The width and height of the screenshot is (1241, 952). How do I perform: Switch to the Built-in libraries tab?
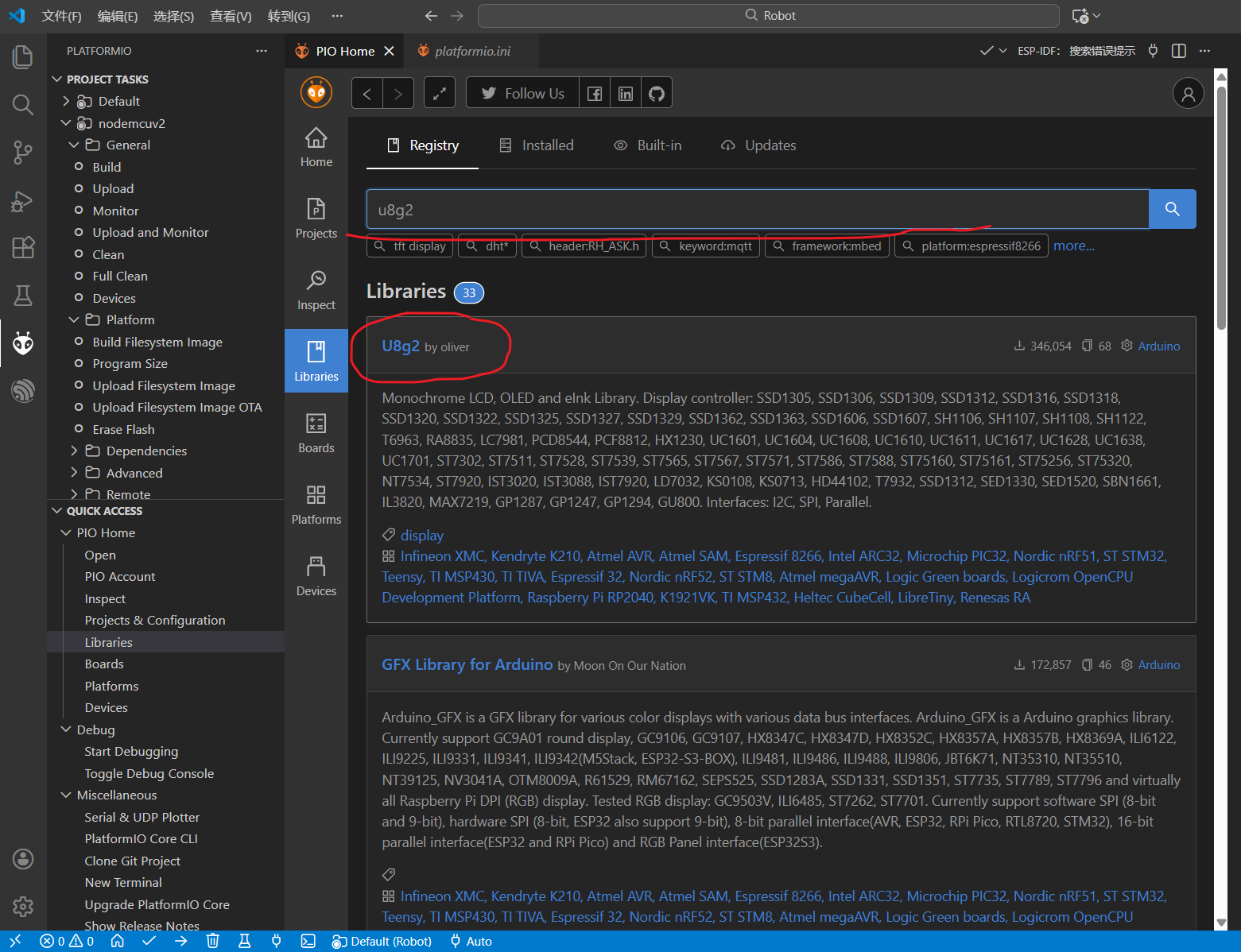[x=648, y=145]
